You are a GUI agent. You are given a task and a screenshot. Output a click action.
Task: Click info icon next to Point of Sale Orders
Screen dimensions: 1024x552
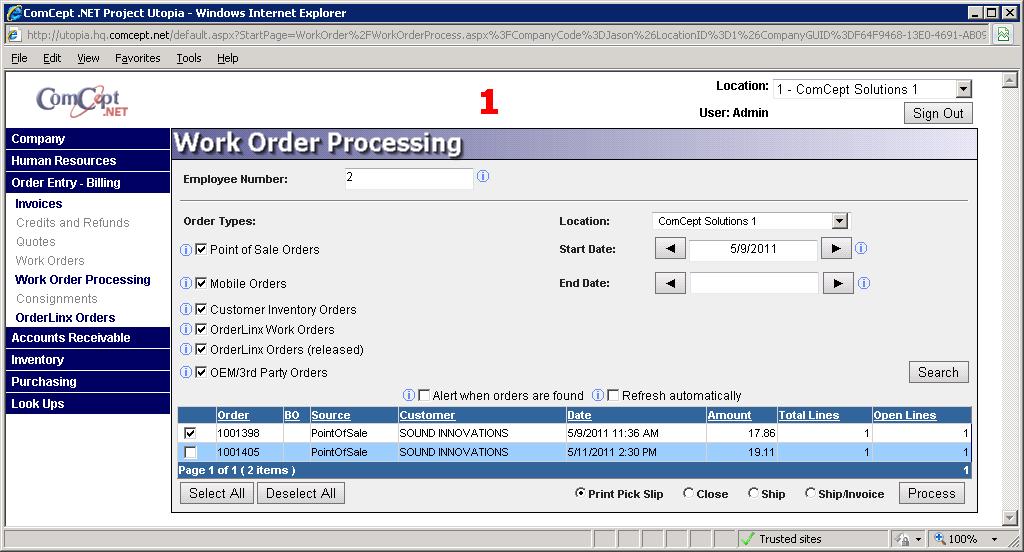coord(185,250)
